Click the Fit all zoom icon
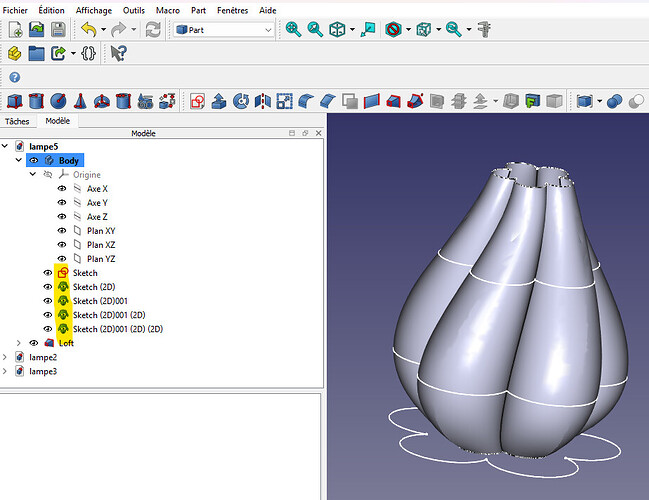The width and height of the screenshot is (649, 500). pyautogui.click(x=294, y=30)
